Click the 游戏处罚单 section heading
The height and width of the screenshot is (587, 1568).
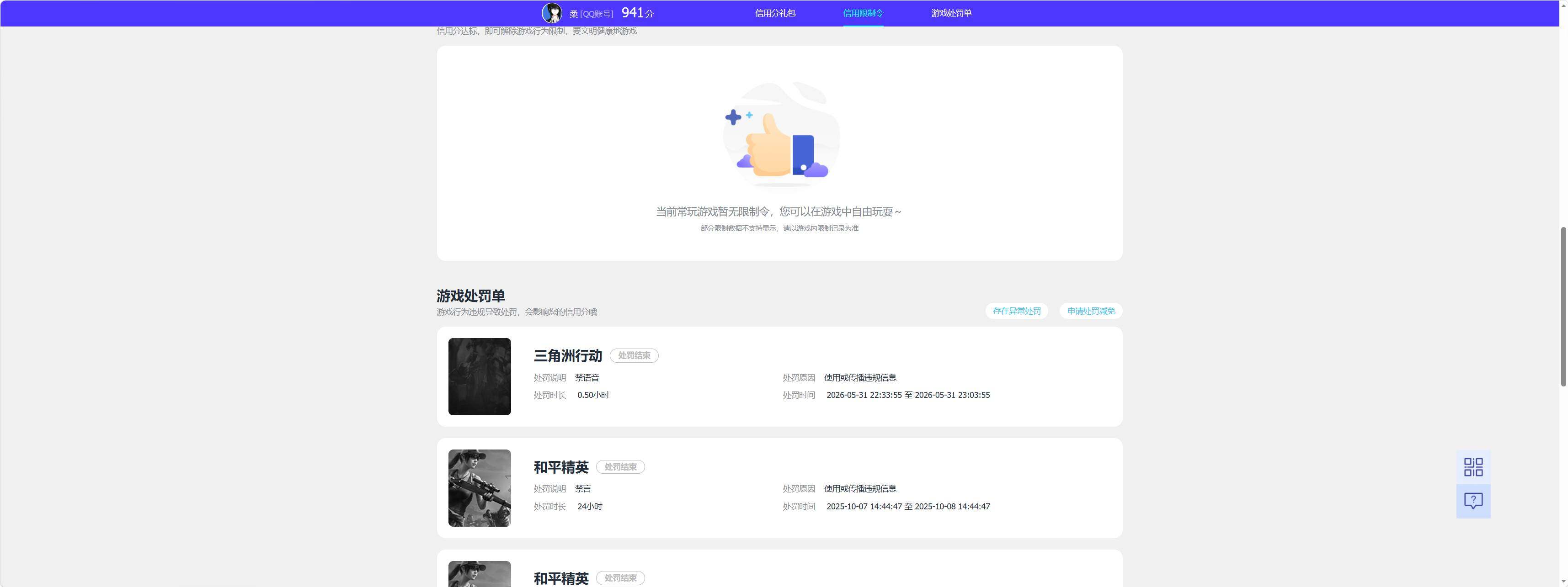click(x=470, y=296)
